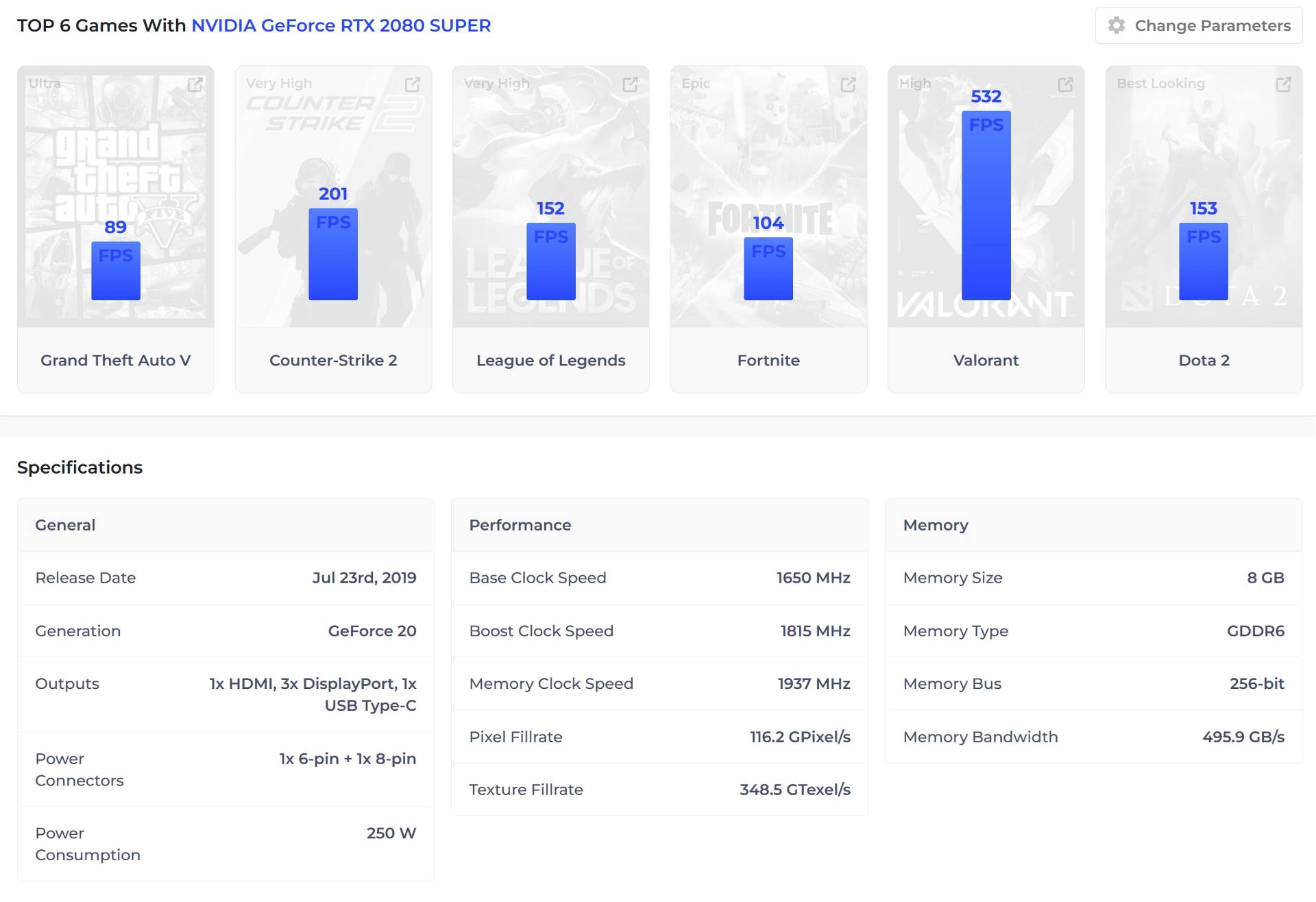Click the 153 FPS bar for Dota 2

[1204, 261]
